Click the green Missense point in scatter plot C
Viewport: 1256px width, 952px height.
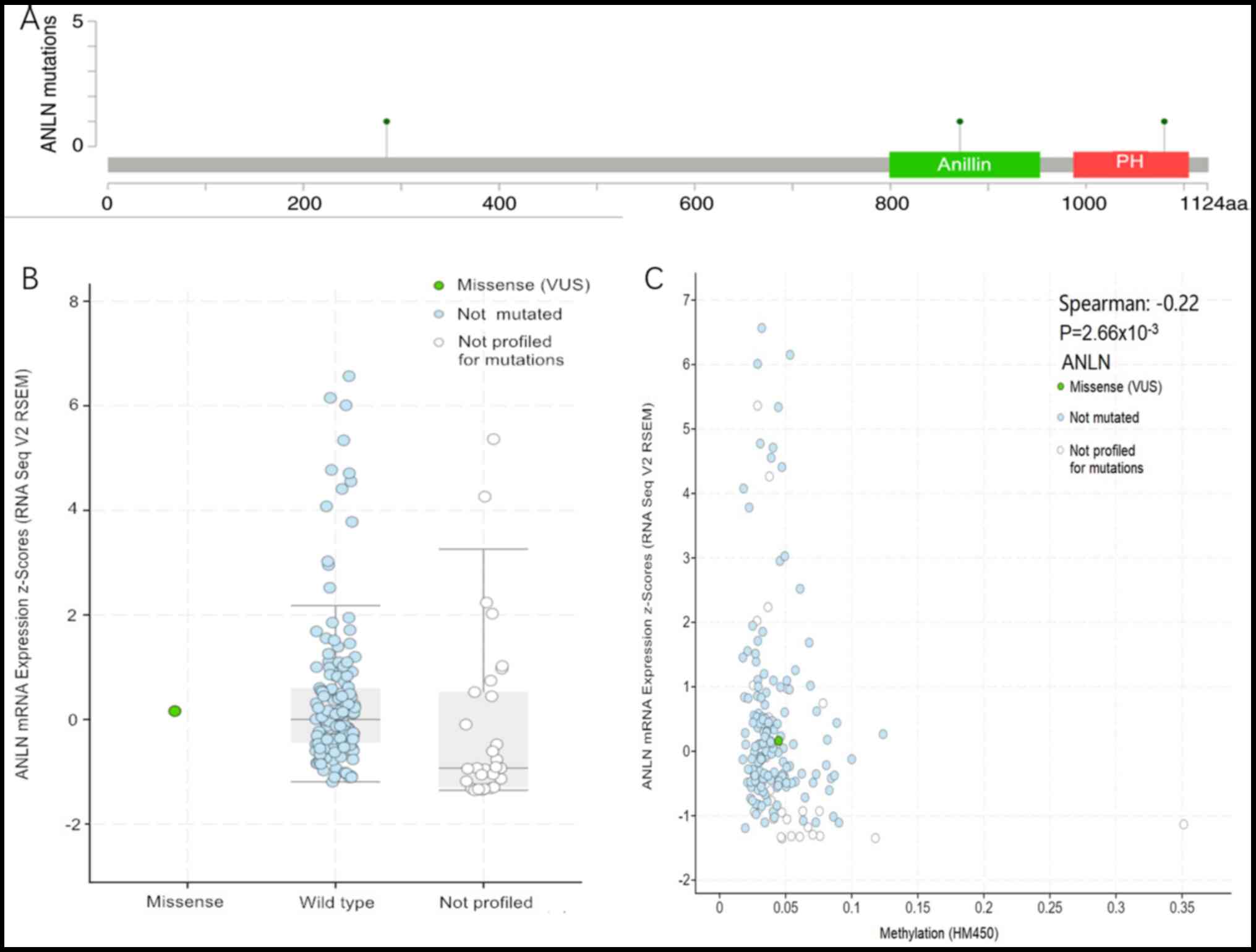coord(778,741)
